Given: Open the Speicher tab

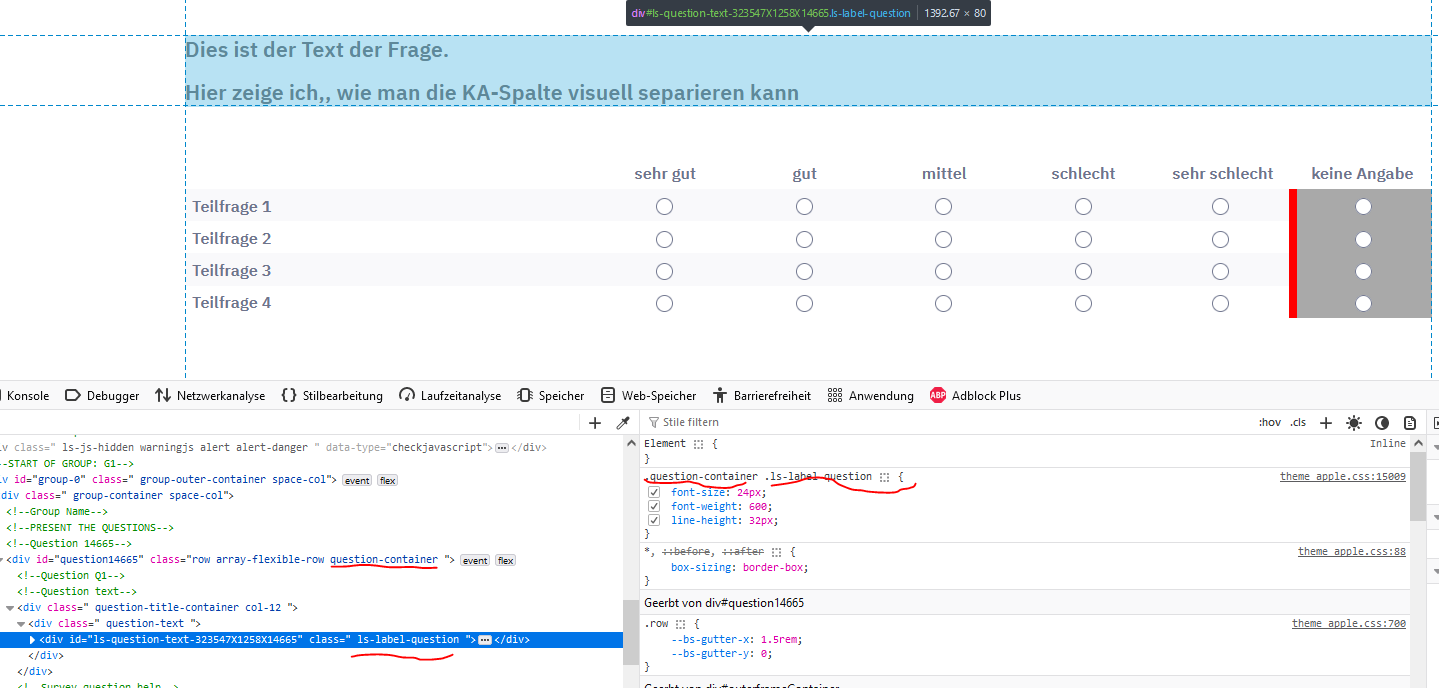Looking at the screenshot, I should coord(550,396).
